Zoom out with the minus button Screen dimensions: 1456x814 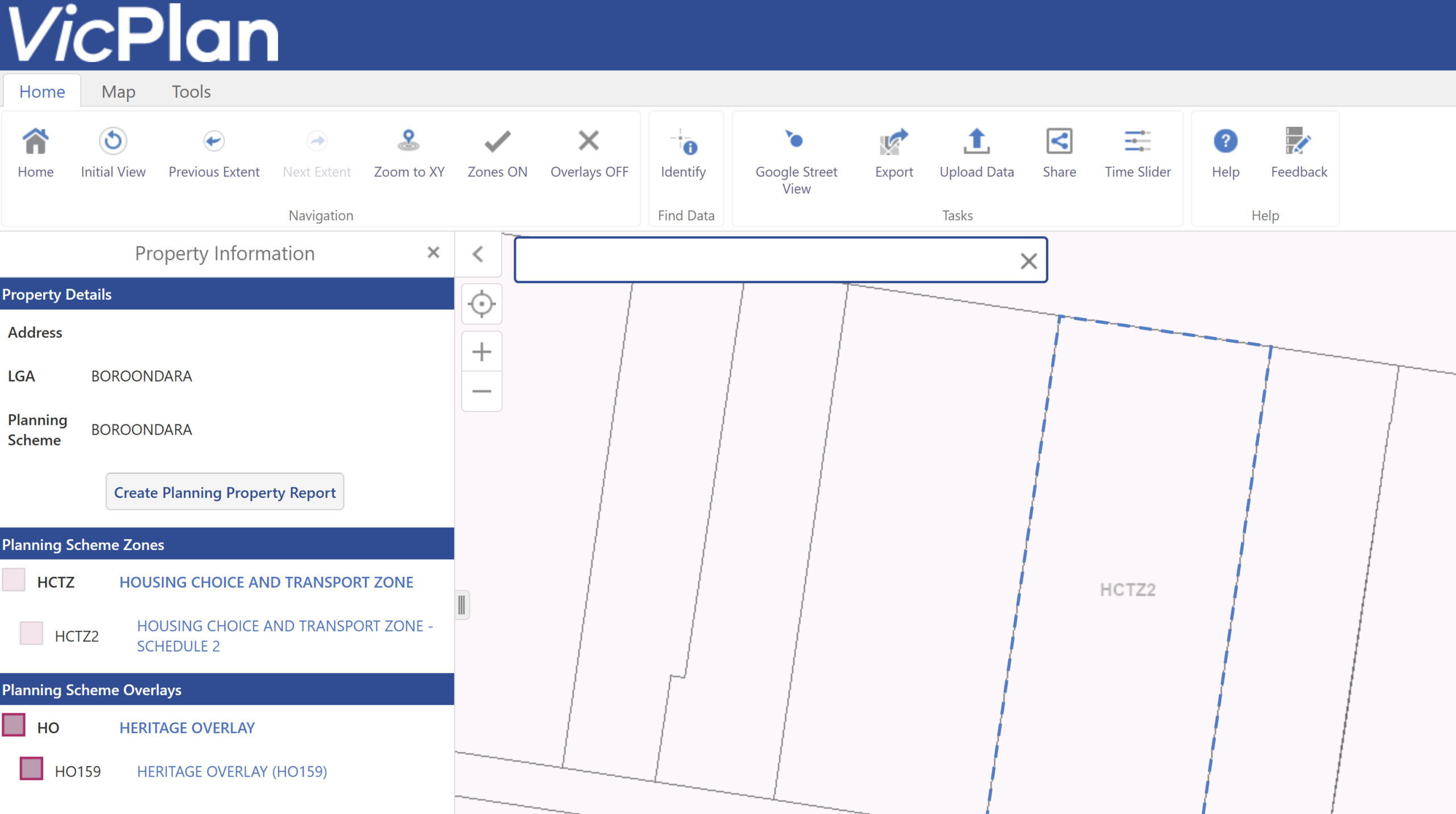[482, 391]
